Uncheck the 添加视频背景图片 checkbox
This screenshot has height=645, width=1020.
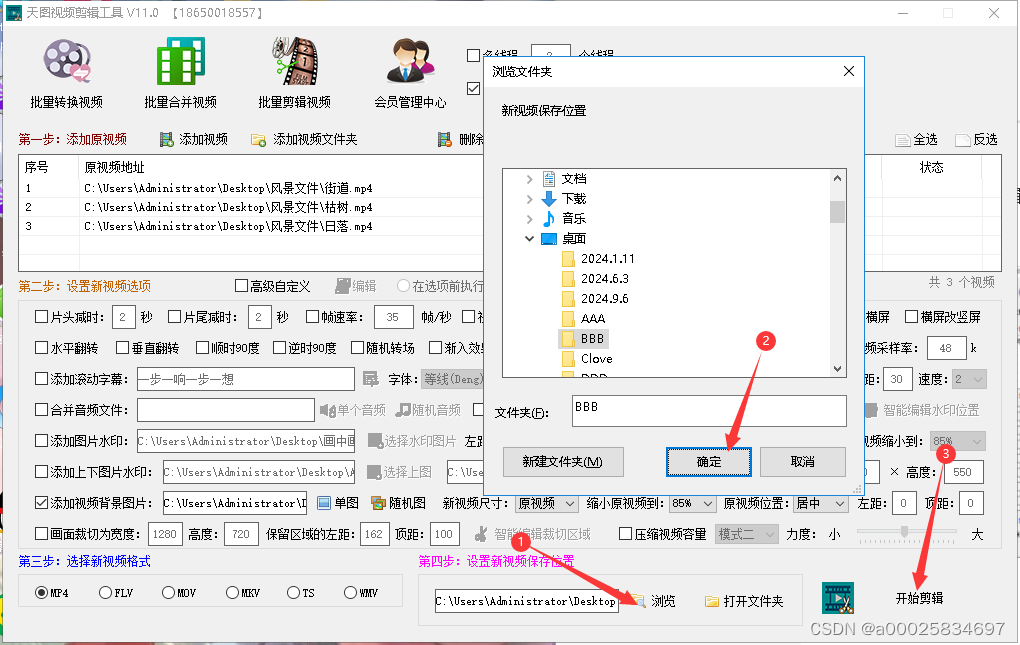pos(42,503)
